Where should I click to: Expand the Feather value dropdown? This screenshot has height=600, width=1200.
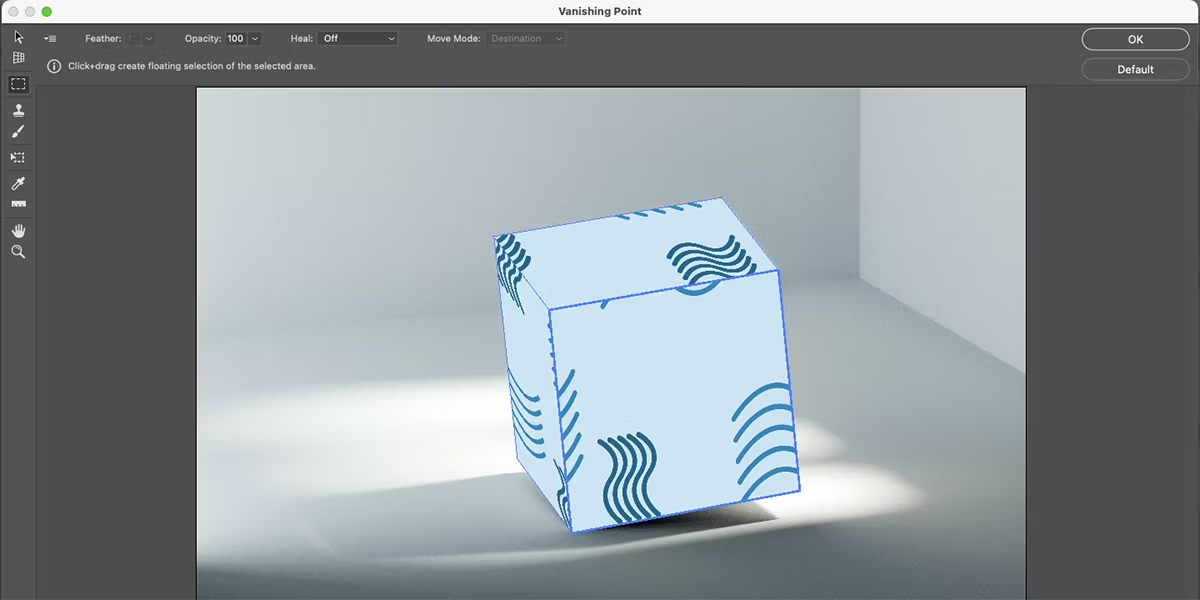point(149,39)
